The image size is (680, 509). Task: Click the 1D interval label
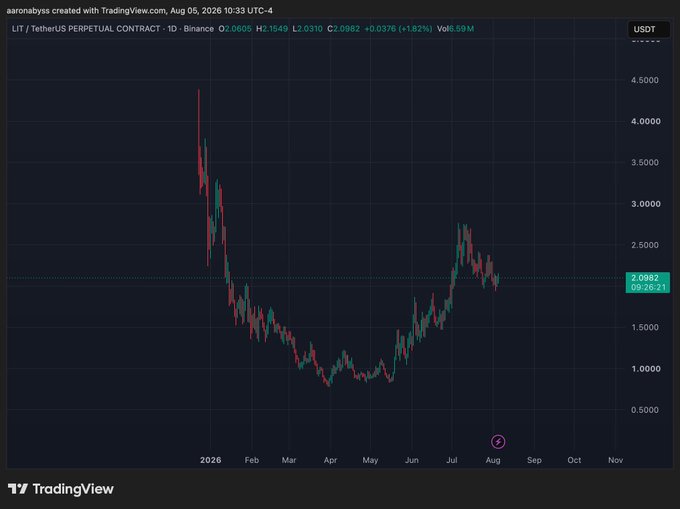tap(172, 29)
